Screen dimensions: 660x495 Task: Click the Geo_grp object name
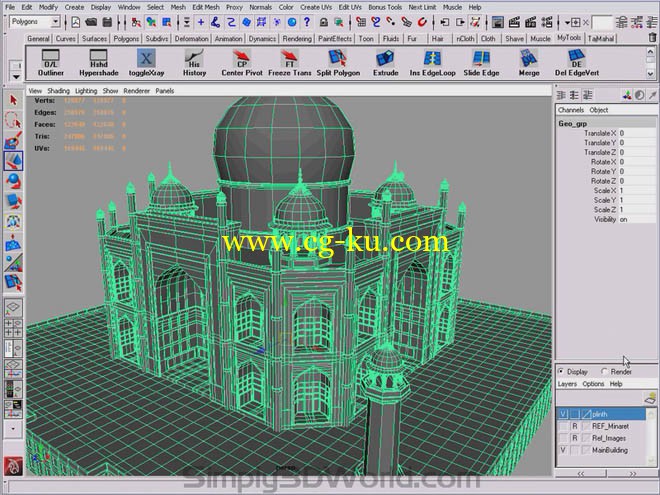(x=572, y=123)
